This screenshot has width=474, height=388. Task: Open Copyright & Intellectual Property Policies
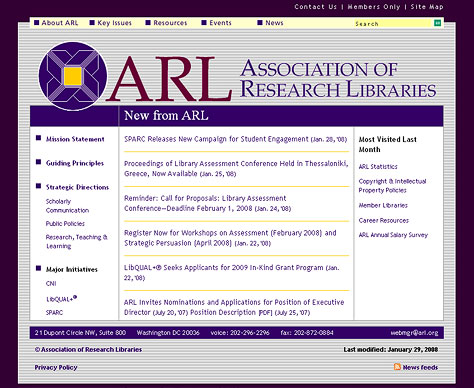pyautogui.click(x=392, y=186)
